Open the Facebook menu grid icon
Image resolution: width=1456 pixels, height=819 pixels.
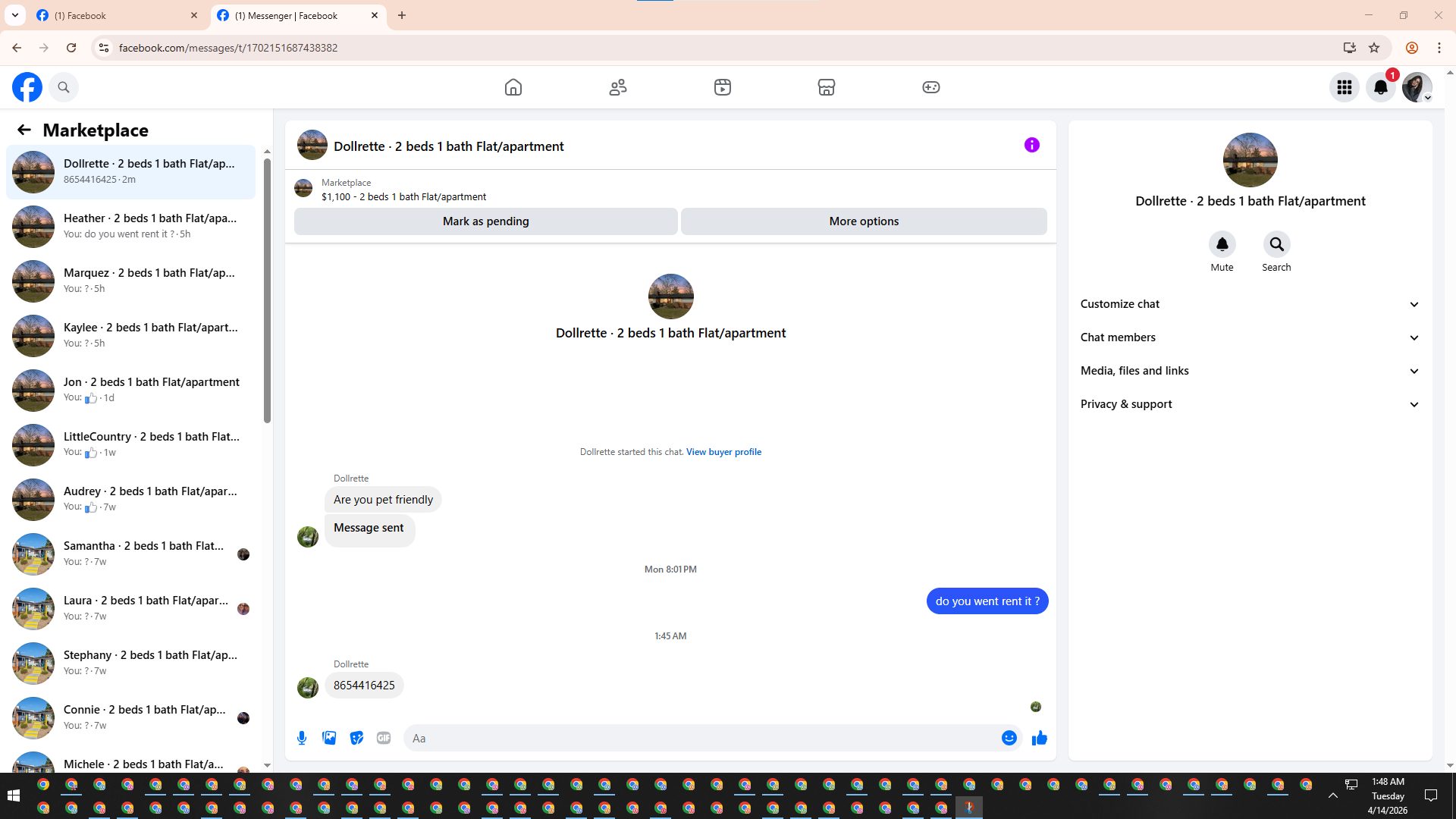coord(1344,87)
